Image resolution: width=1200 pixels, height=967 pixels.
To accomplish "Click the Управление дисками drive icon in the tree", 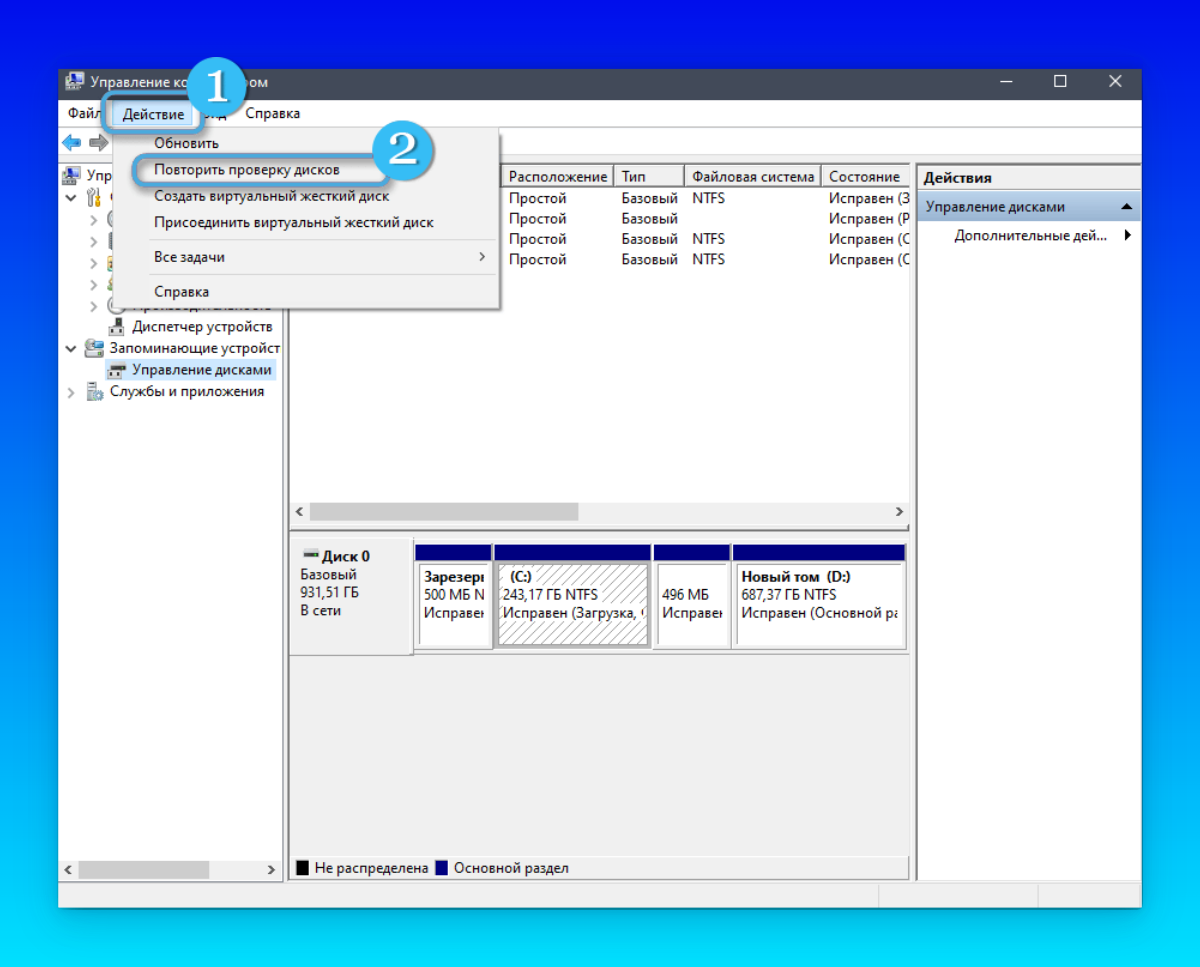I will coord(117,370).
